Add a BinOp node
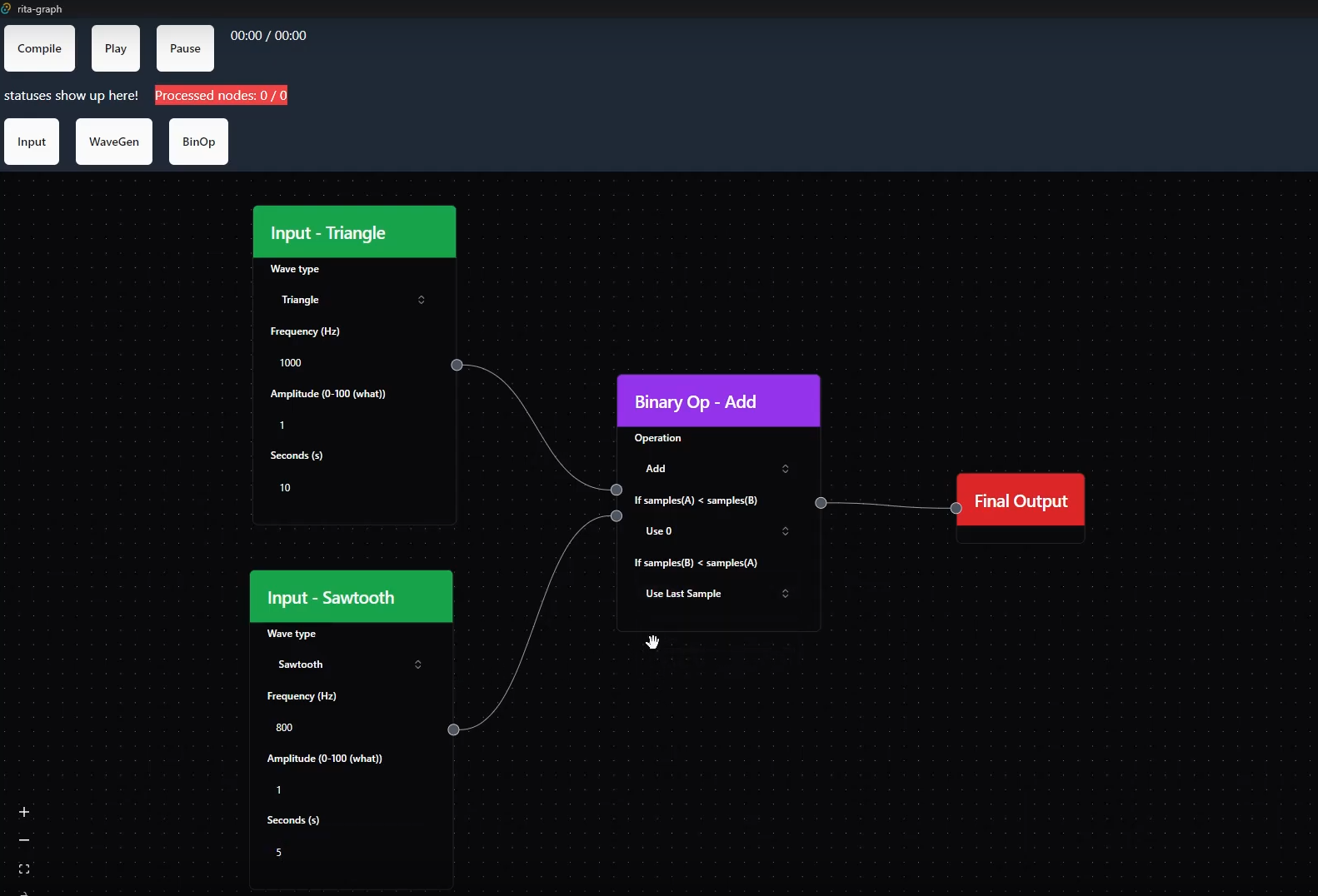The width and height of the screenshot is (1318, 896). pyautogui.click(x=198, y=142)
